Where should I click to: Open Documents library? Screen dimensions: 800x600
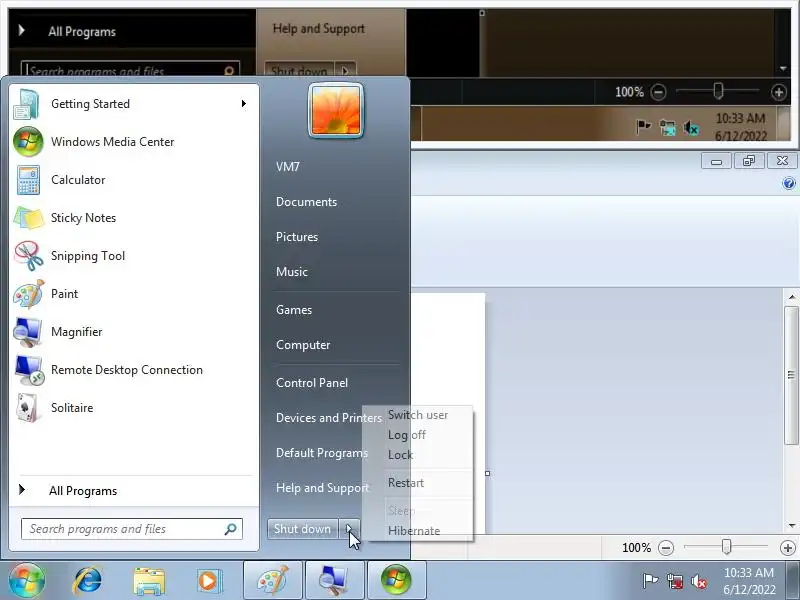pos(307,202)
